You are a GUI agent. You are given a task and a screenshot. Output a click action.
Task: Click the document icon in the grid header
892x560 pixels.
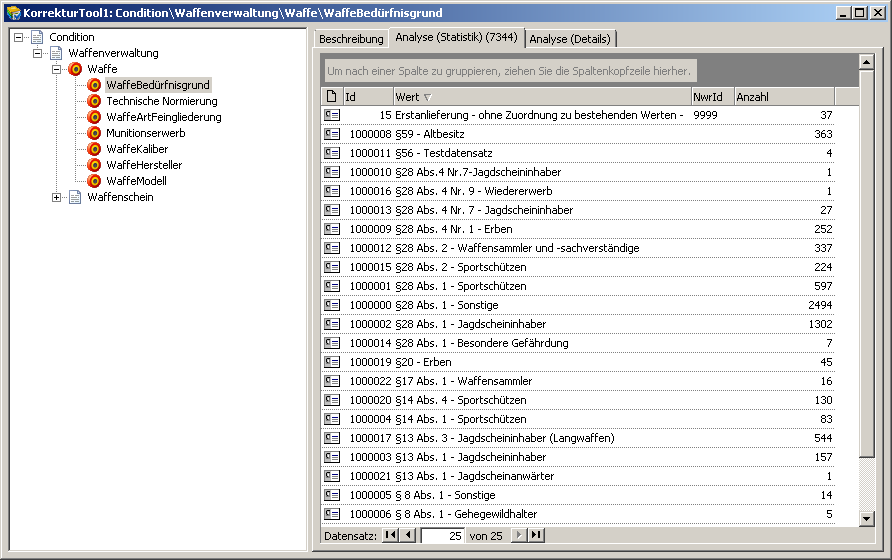point(332,97)
